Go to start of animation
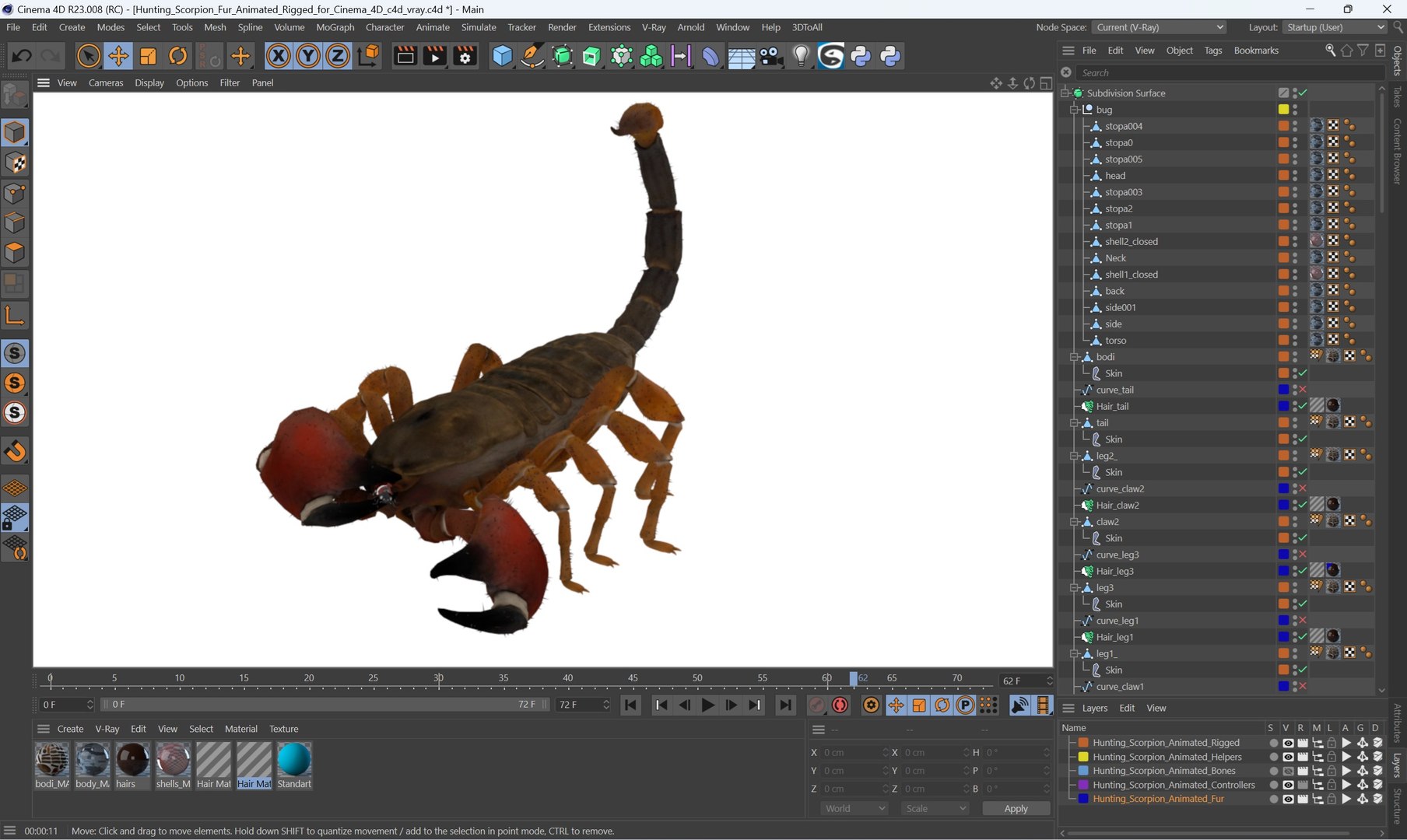This screenshot has width=1407, height=840. (631, 705)
